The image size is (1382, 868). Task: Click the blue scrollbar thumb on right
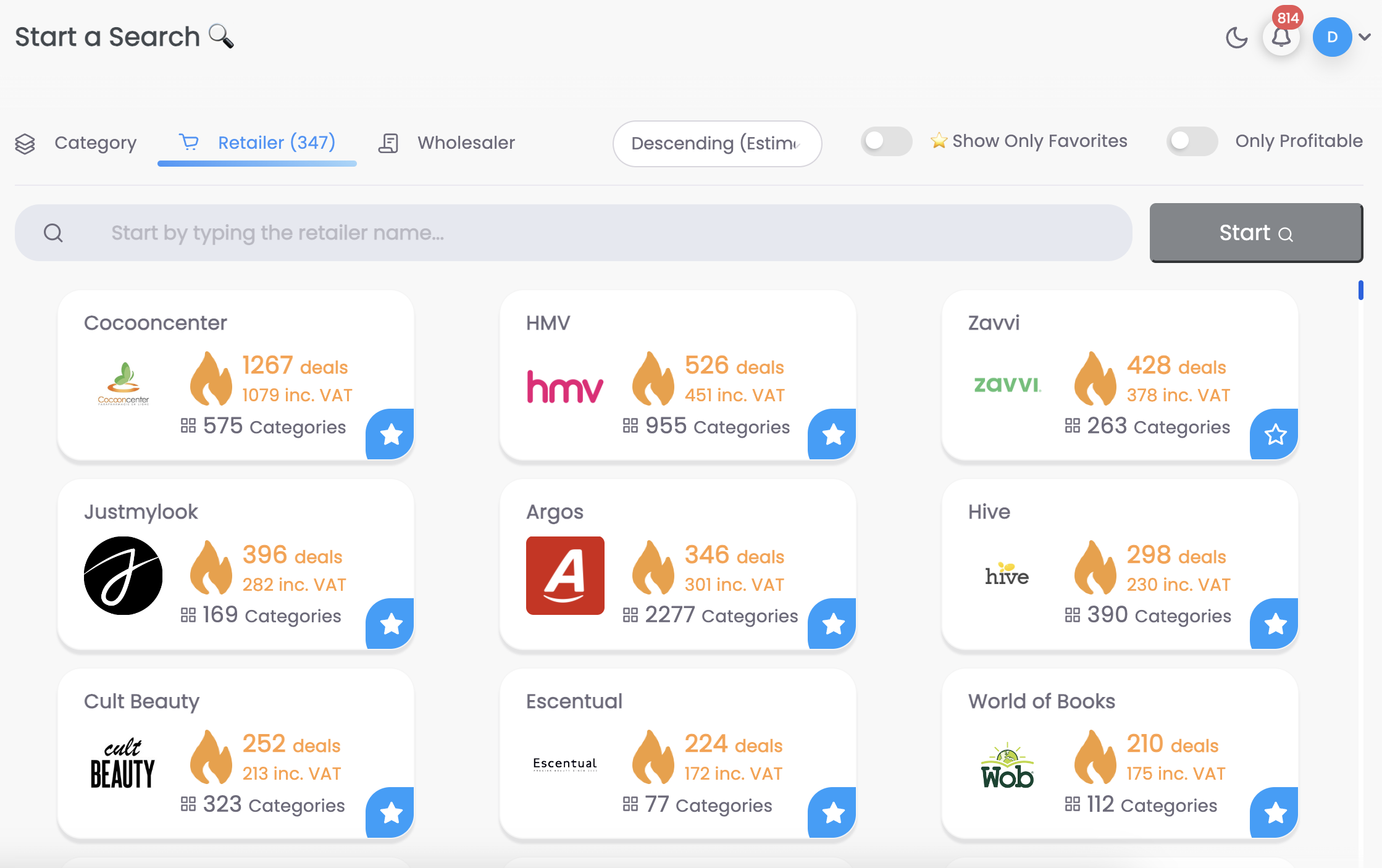[1360, 290]
